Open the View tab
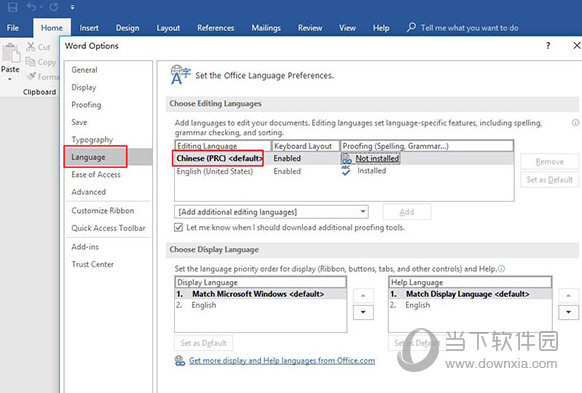582x393 pixels. coord(347,28)
